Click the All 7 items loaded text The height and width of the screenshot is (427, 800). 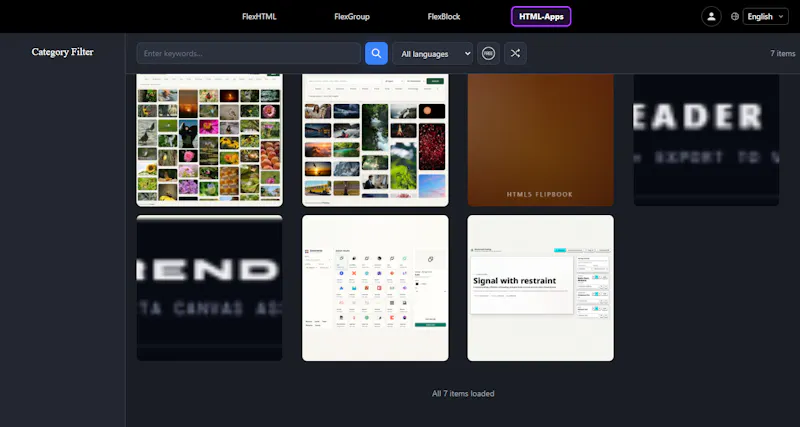(x=463, y=393)
